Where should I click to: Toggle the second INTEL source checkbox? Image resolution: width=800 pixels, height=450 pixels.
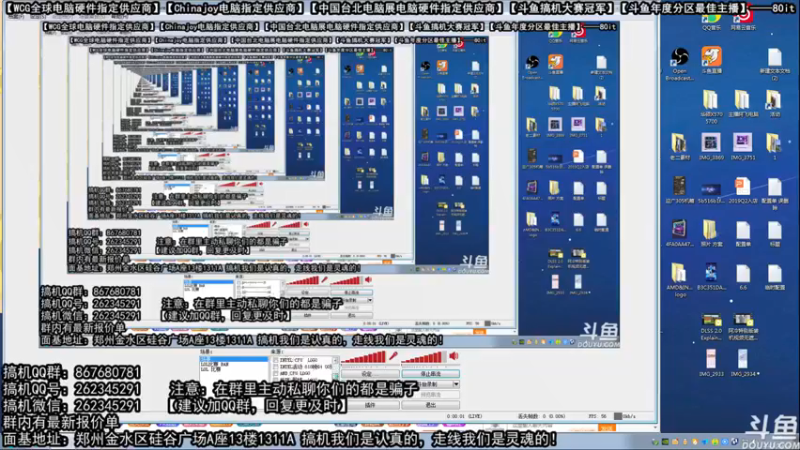276,367
